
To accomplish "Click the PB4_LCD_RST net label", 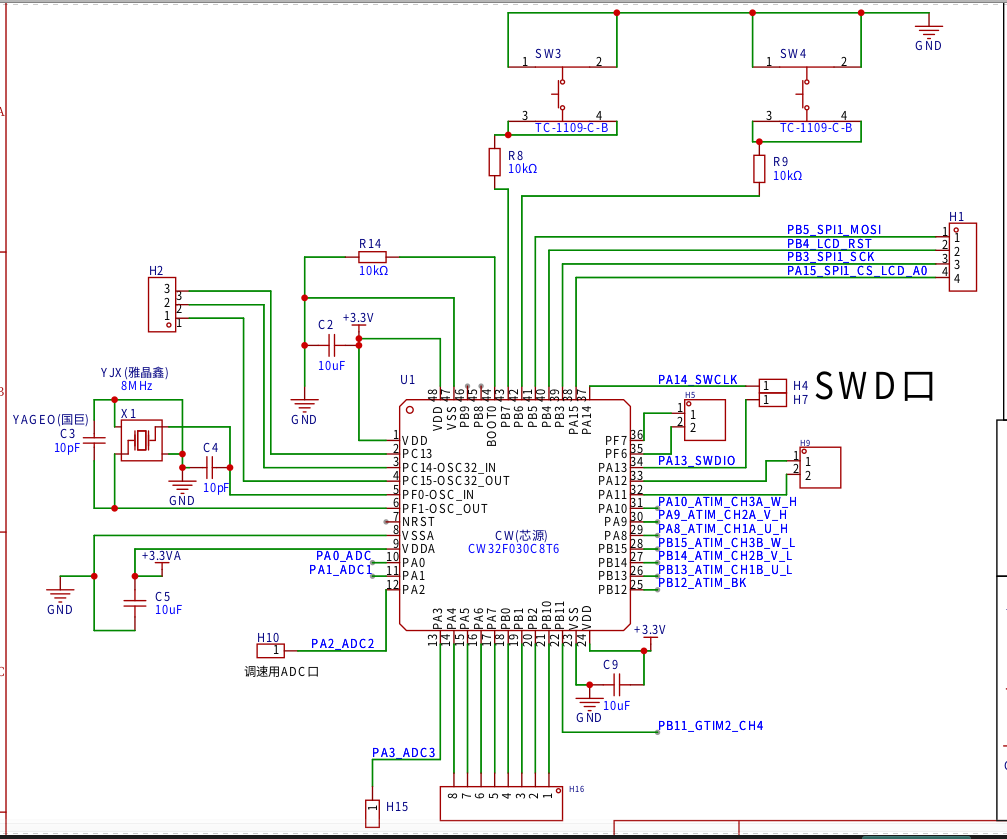I will [x=829, y=243].
